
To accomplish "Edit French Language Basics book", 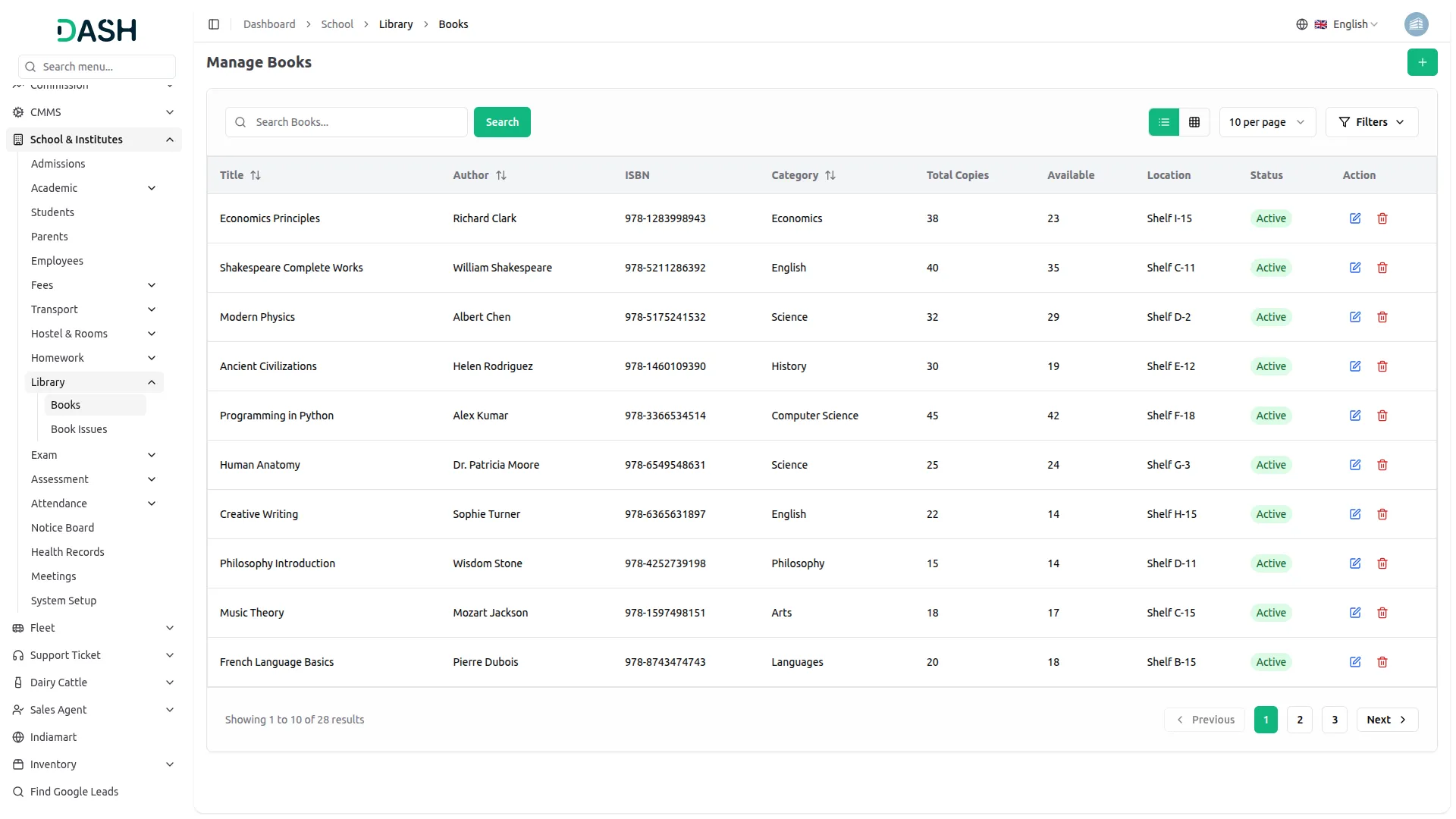I will pyautogui.click(x=1355, y=662).
